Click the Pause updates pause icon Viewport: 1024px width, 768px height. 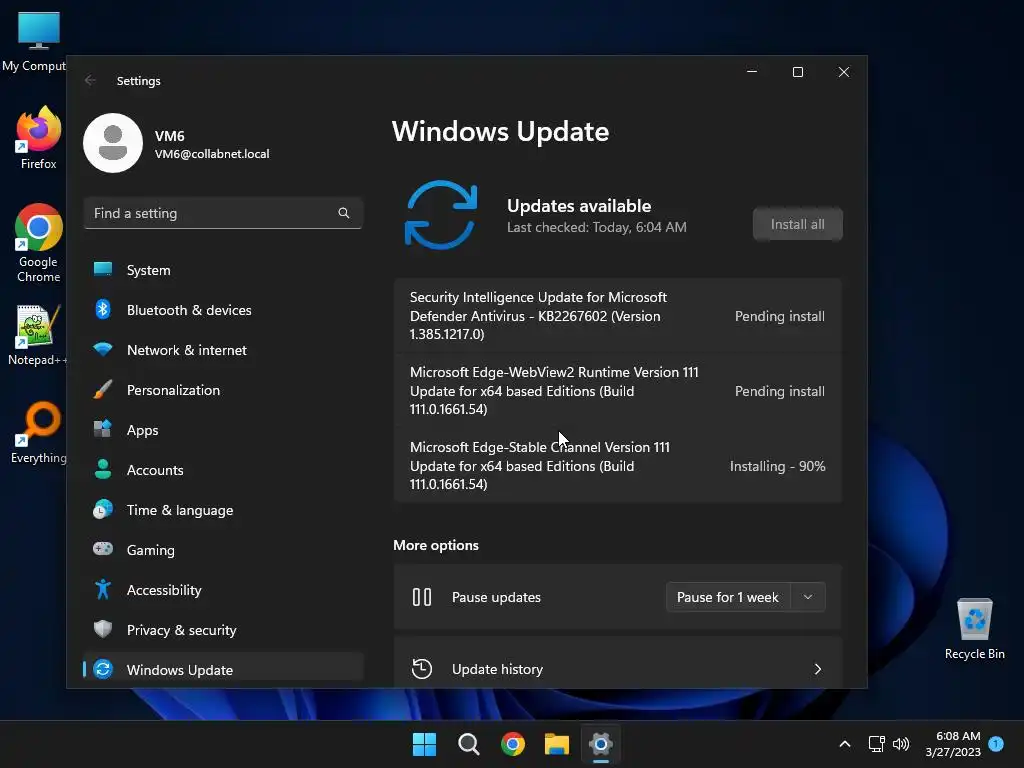tap(422, 597)
